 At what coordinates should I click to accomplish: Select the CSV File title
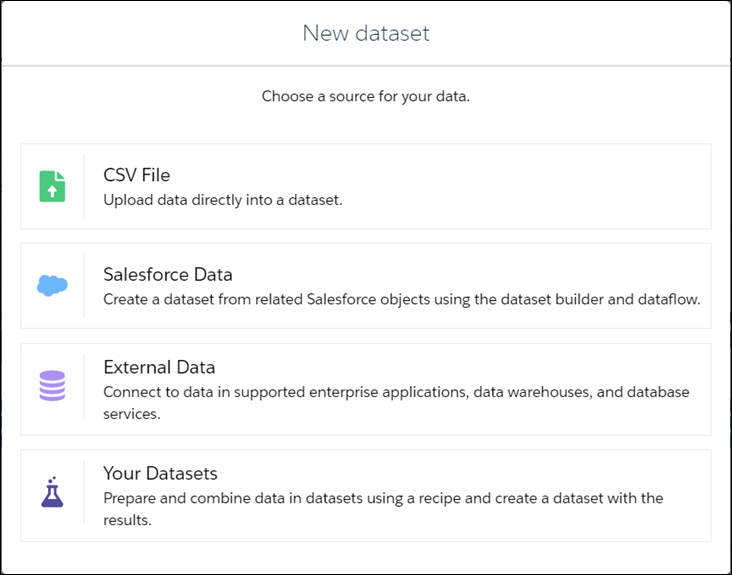tap(137, 175)
